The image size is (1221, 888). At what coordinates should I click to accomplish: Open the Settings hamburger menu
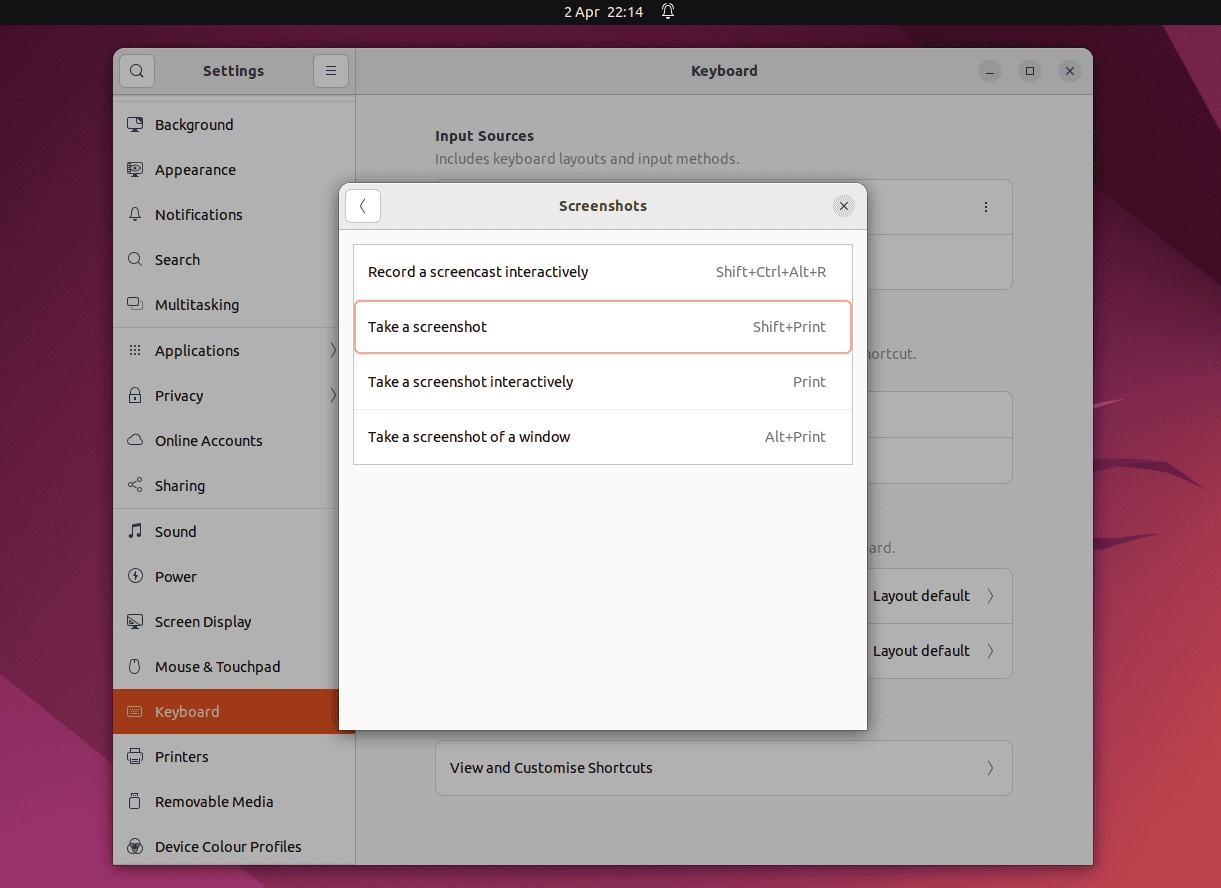331,71
